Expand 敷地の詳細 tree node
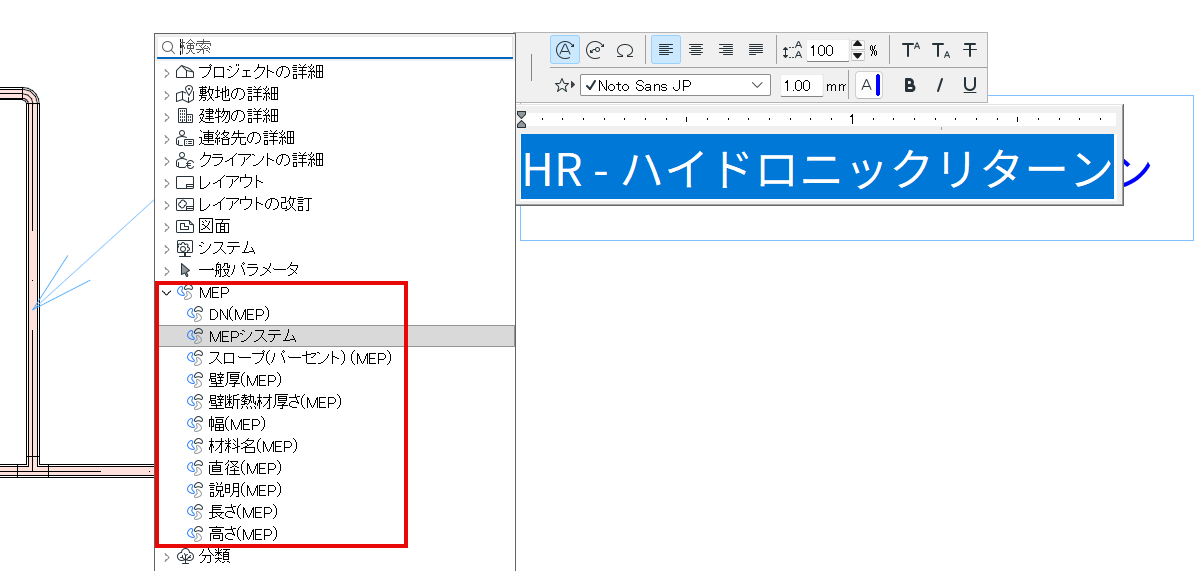This screenshot has width=1204, height=571. pos(166,94)
